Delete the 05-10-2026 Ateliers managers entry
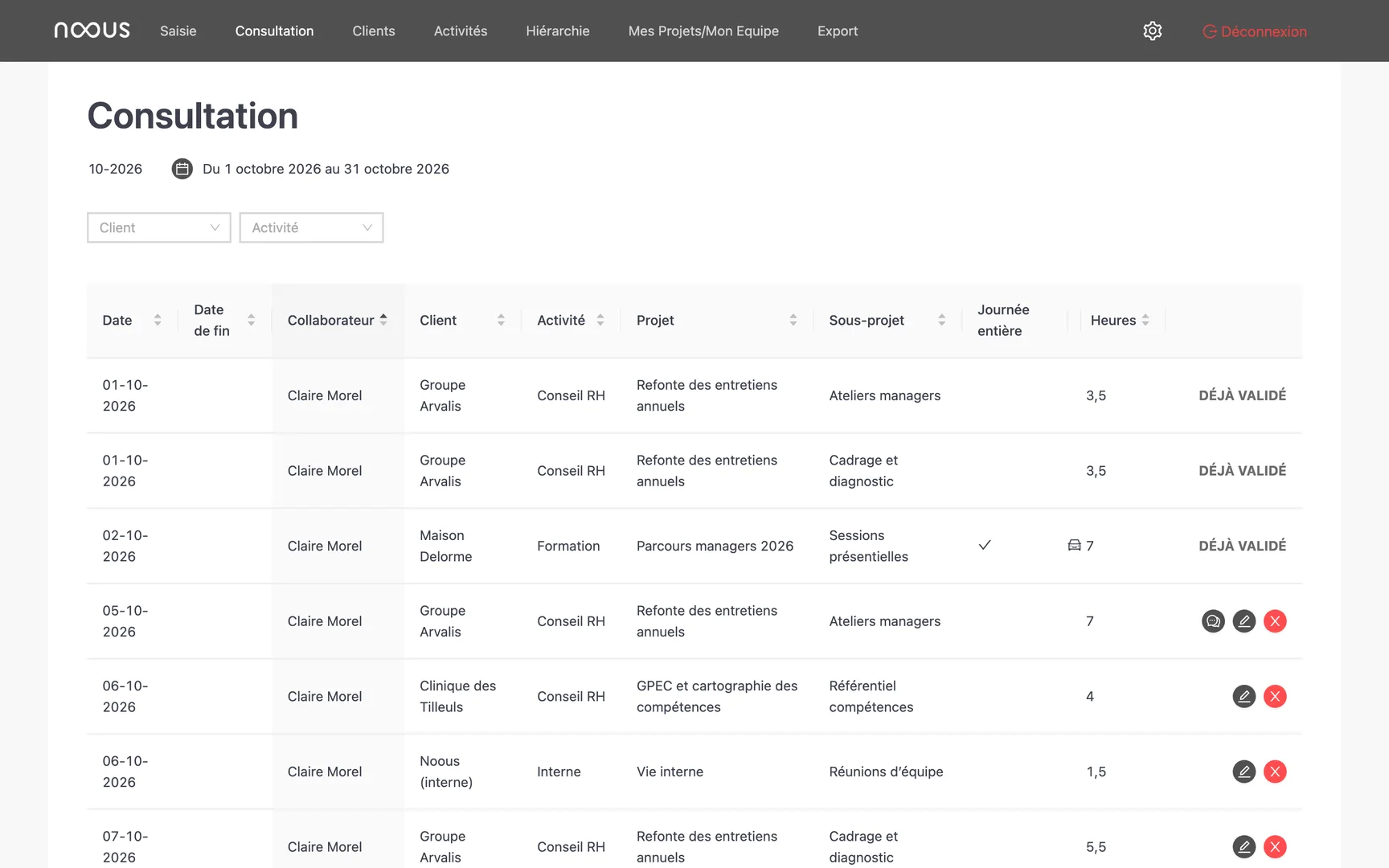This screenshot has width=1389, height=868. click(x=1275, y=621)
